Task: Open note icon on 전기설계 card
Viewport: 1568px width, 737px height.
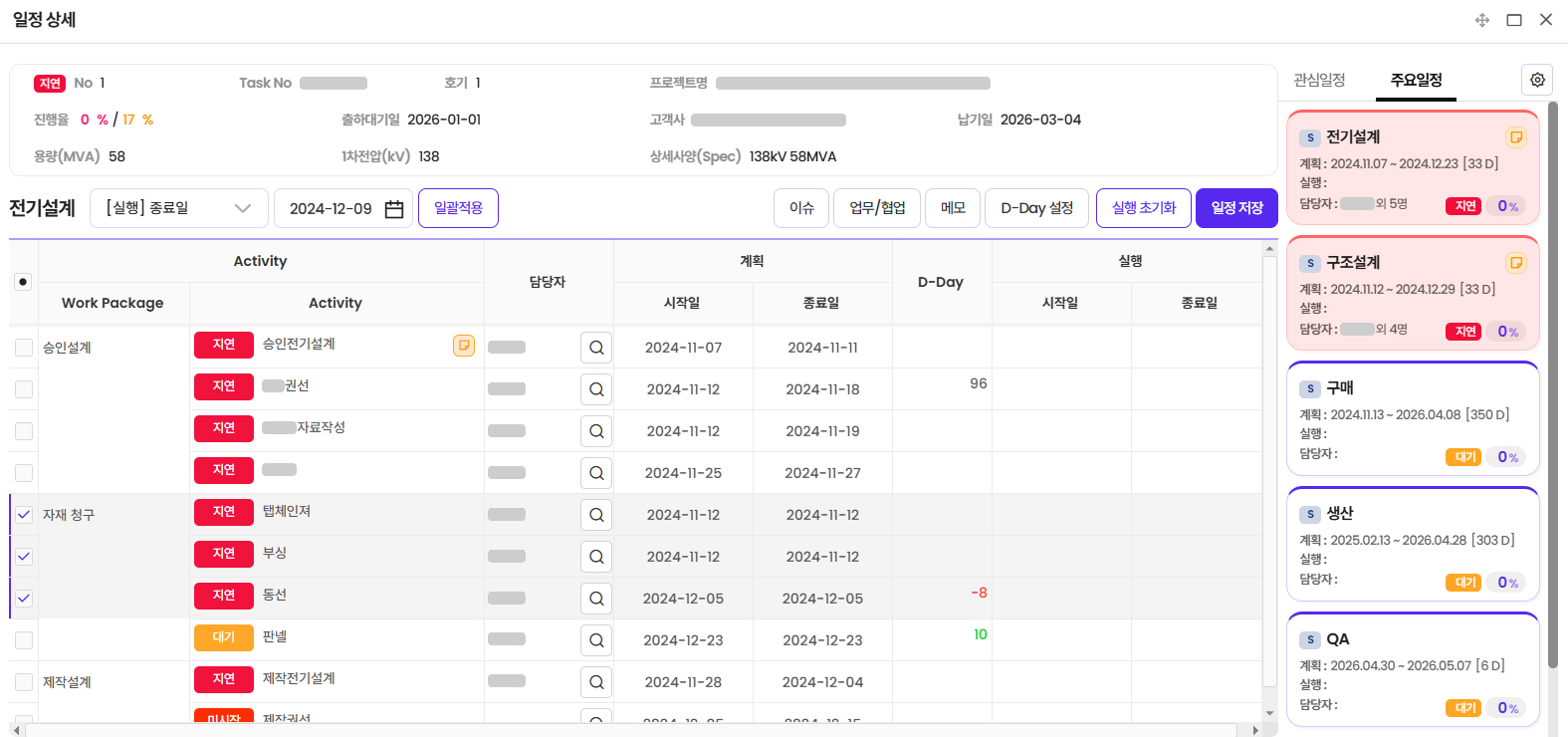Action: (x=1515, y=137)
